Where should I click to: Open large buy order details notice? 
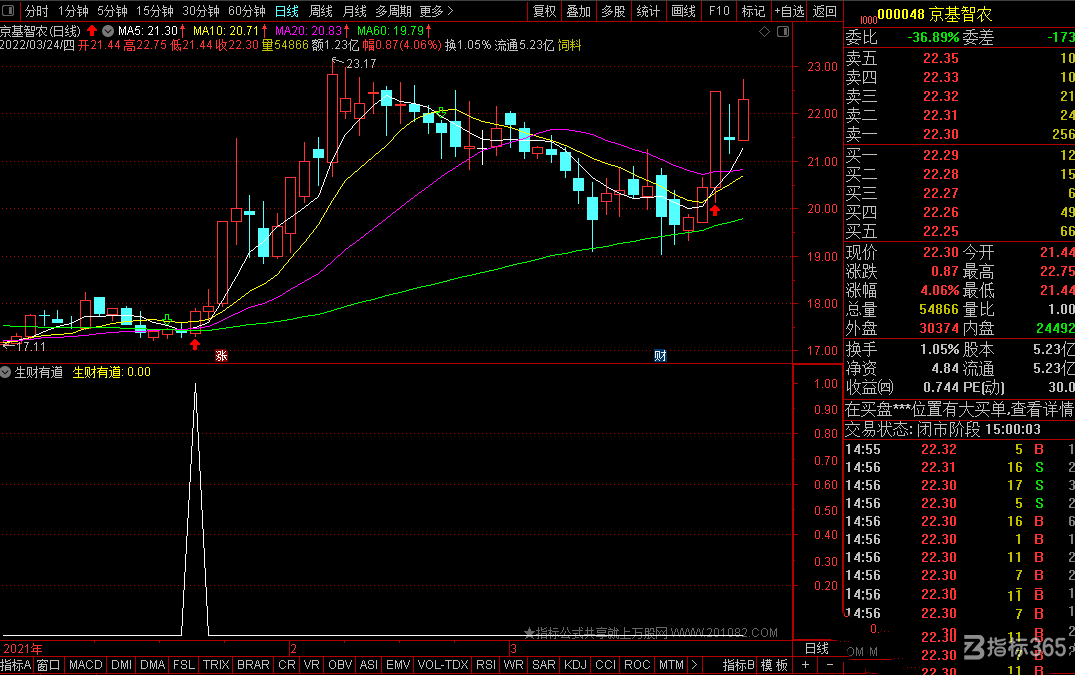(959, 410)
